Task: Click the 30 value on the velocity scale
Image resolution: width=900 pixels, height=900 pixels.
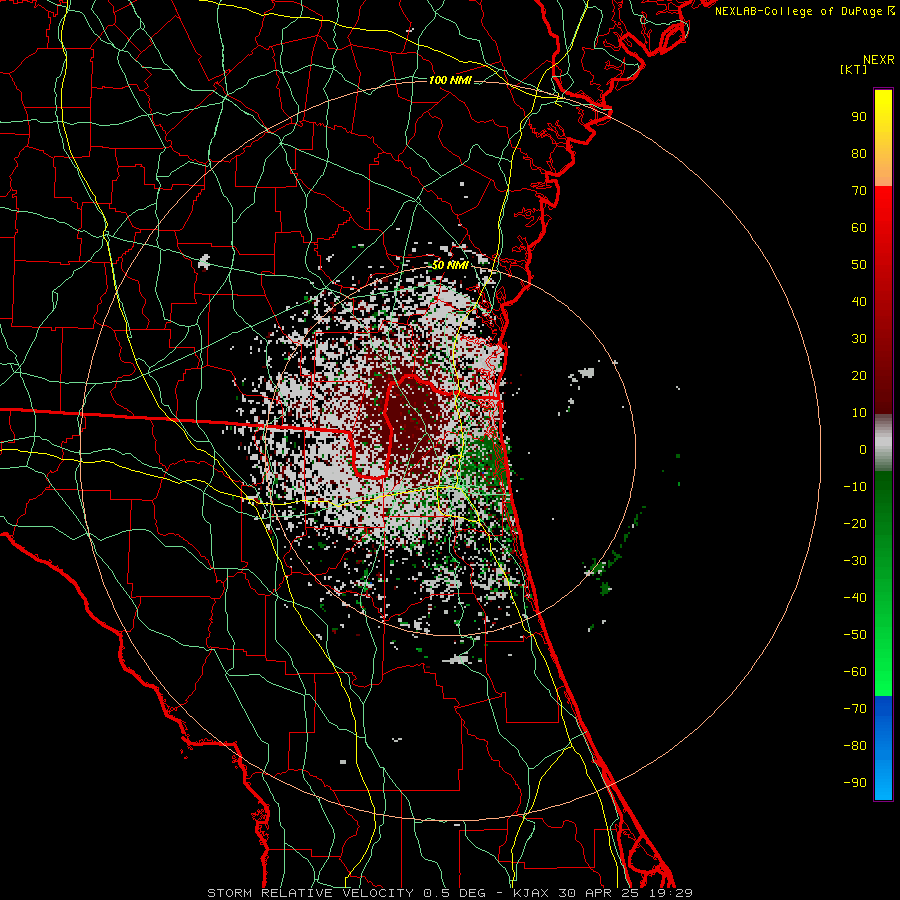Action: tap(859, 339)
